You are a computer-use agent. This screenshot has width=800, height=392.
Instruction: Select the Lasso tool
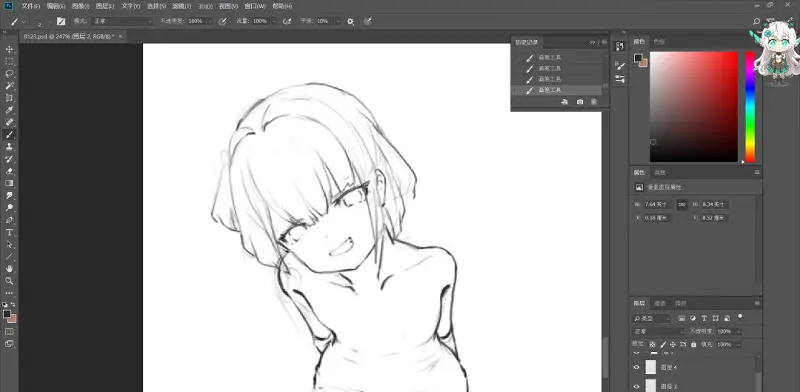click(9, 74)
